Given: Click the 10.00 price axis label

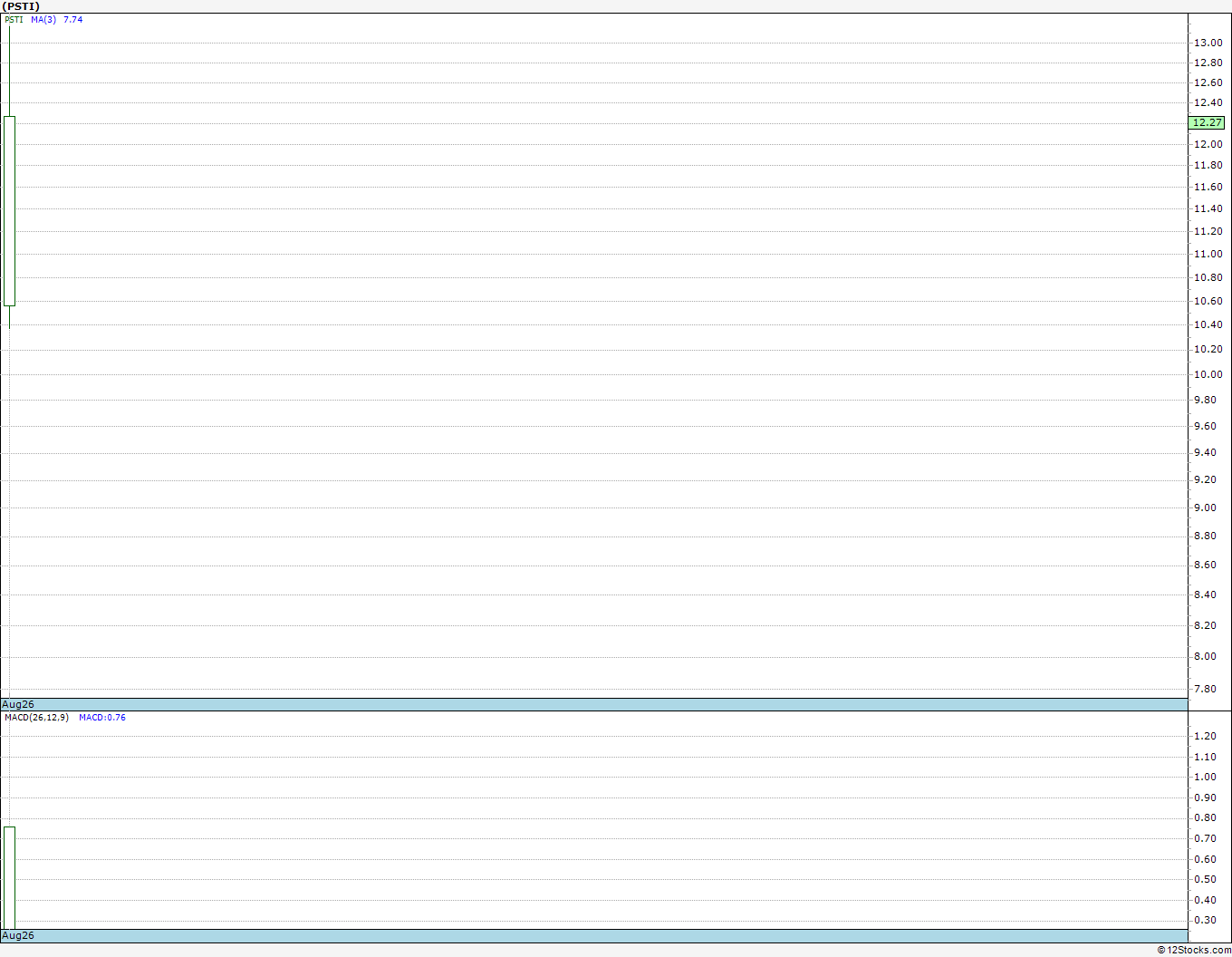Looking at the screenshot, I should [x=1208, y=374].
